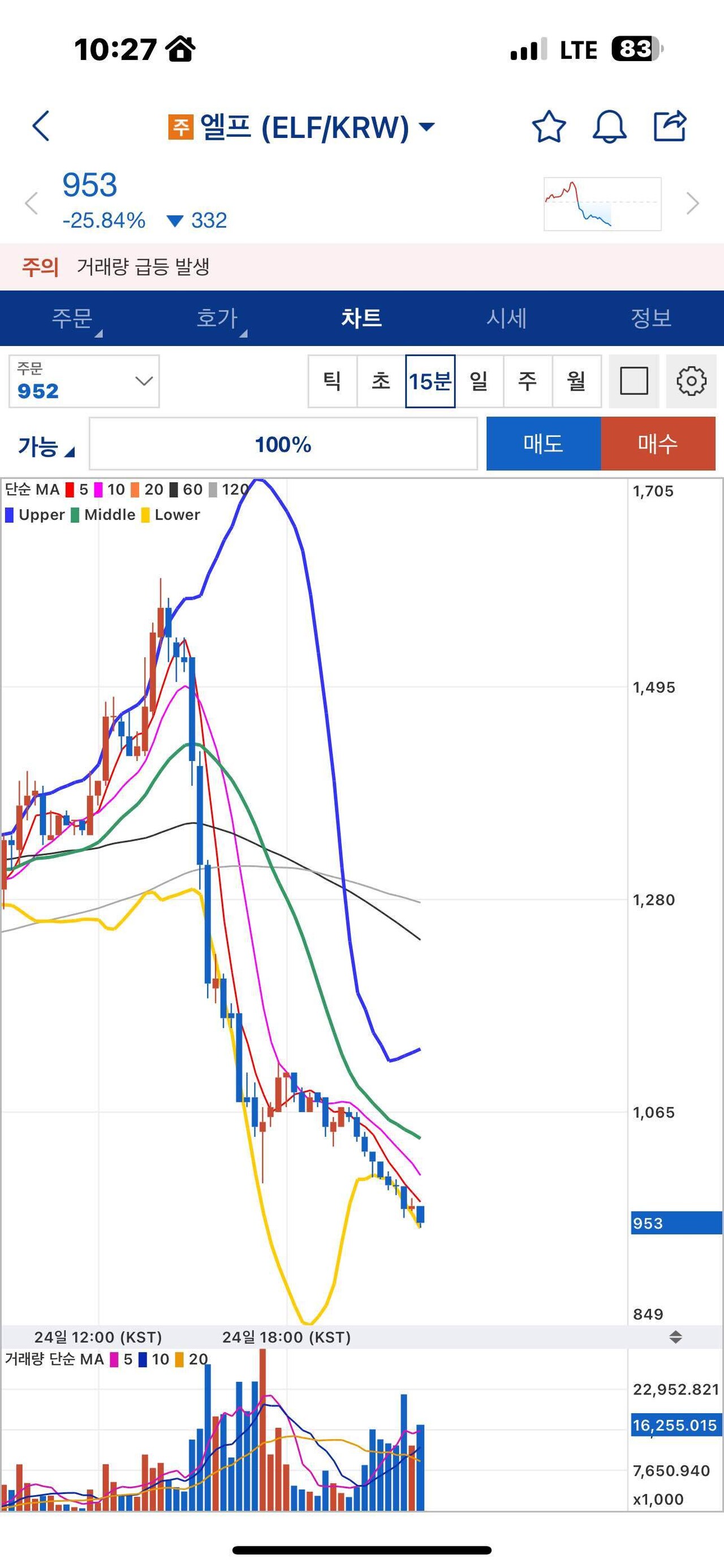
Task: Go to previous coin with left chevron
Action: tap(32, 203)
